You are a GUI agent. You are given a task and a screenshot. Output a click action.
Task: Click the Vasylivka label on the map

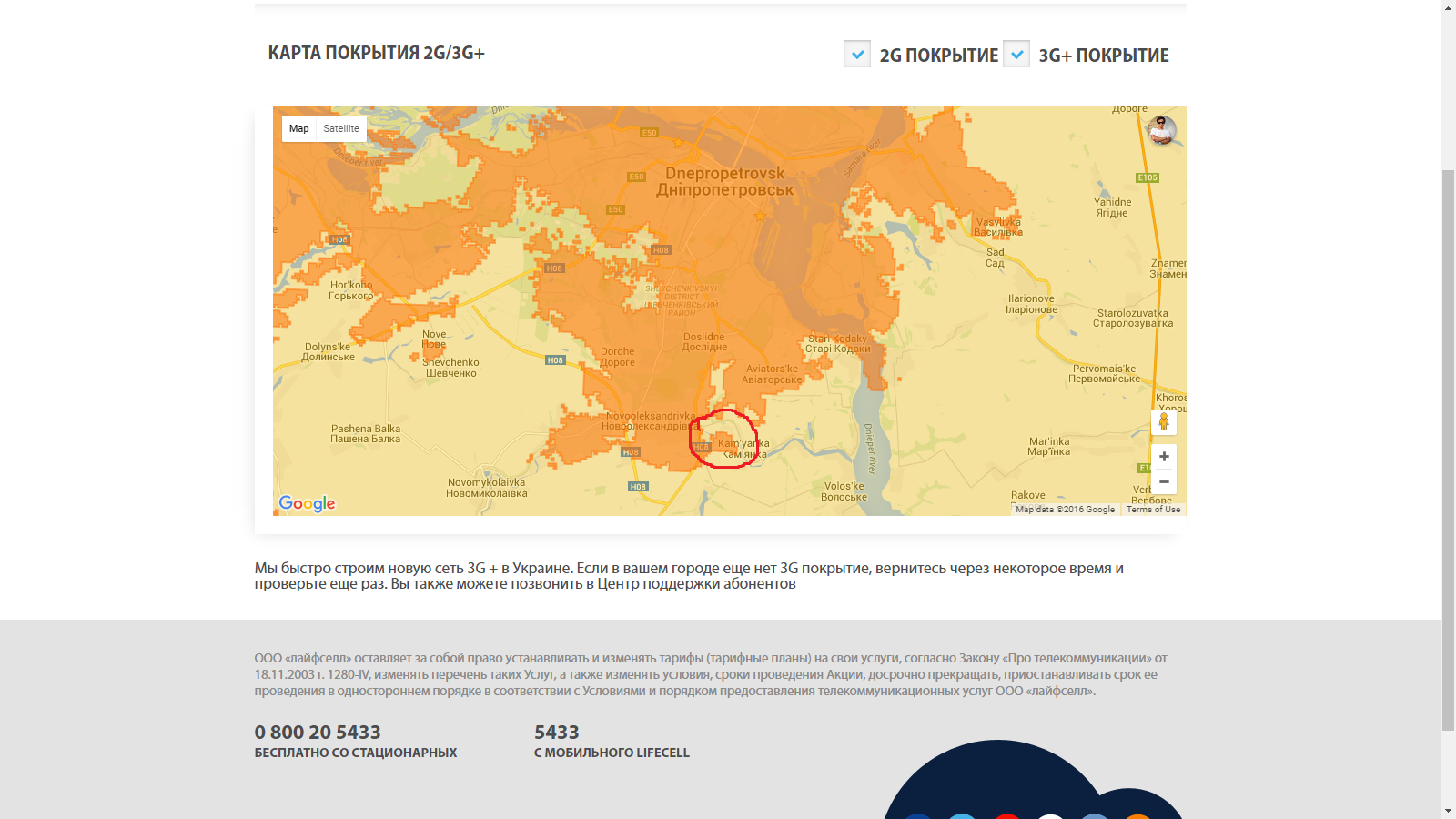[x=998, y=227]
